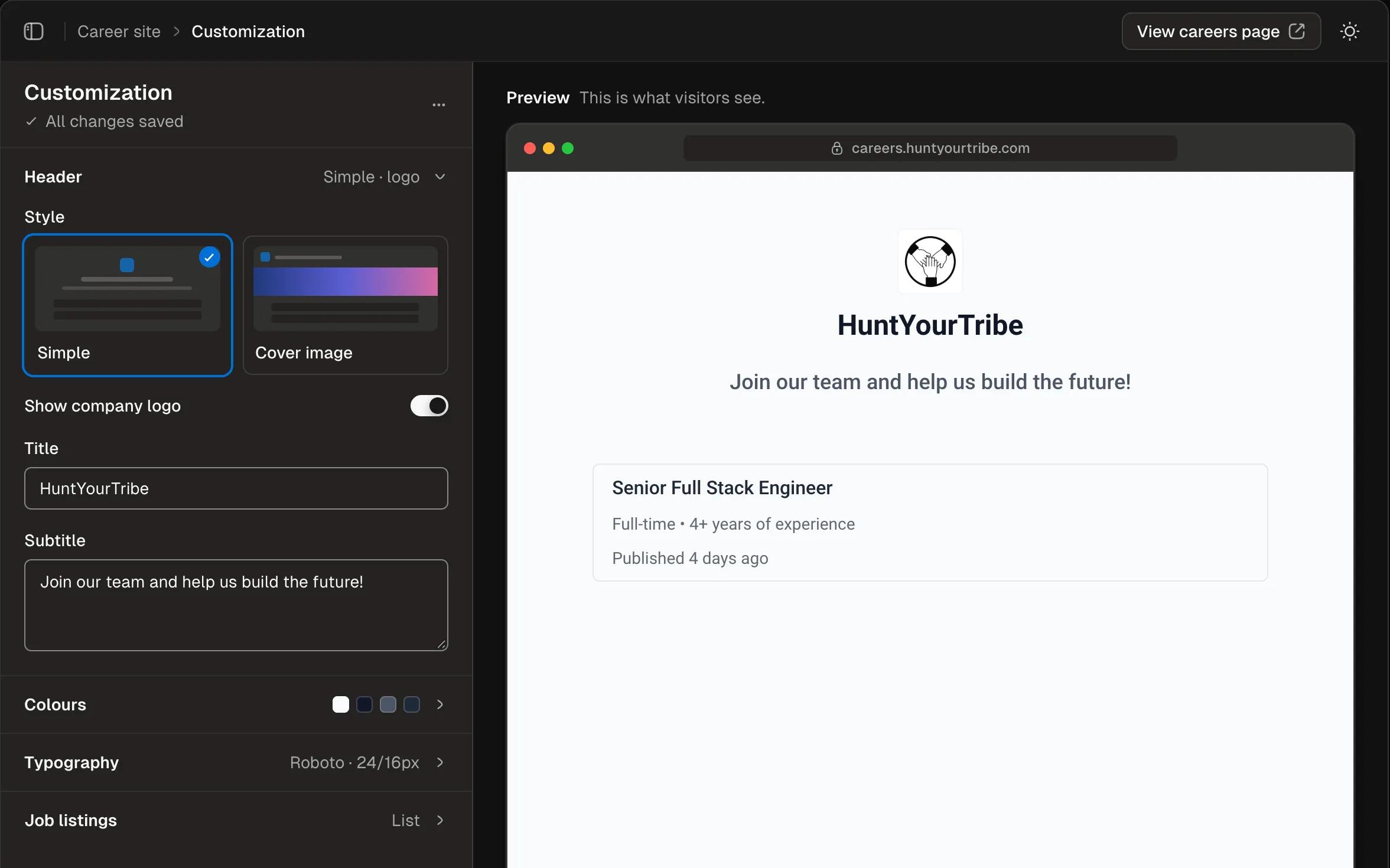Toggle the sidebar panel icon
The width and height of the screenshot is (1390, 868).
[x=34, y=31]
